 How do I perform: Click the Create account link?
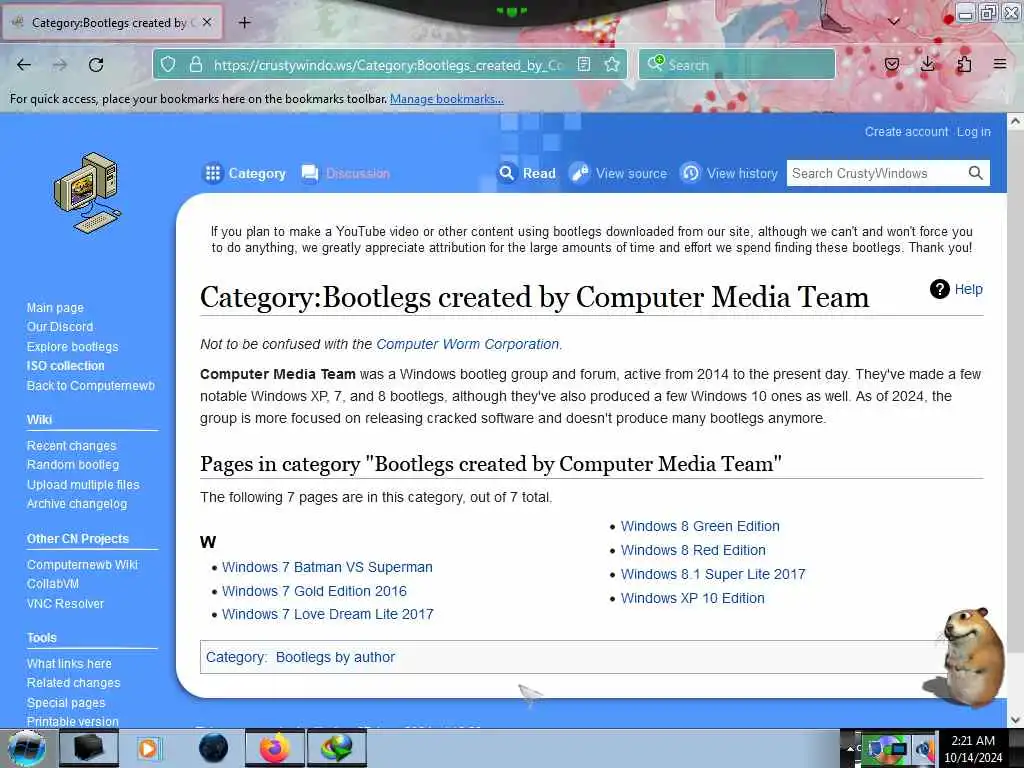click(x=906, y=132)
